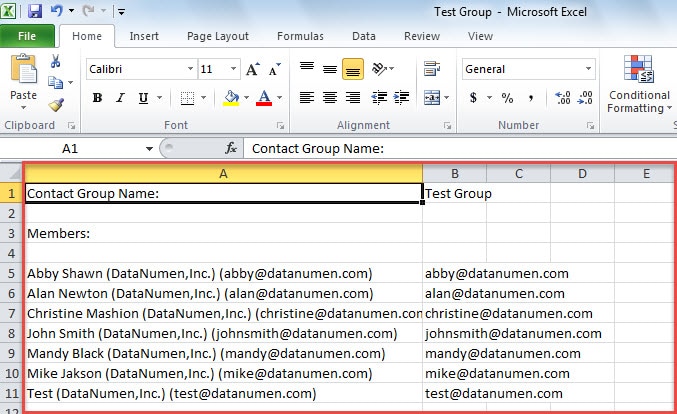This screenshot has width=677, height=414.
Task: Decrease indent icon
Action: click(379, 98)
